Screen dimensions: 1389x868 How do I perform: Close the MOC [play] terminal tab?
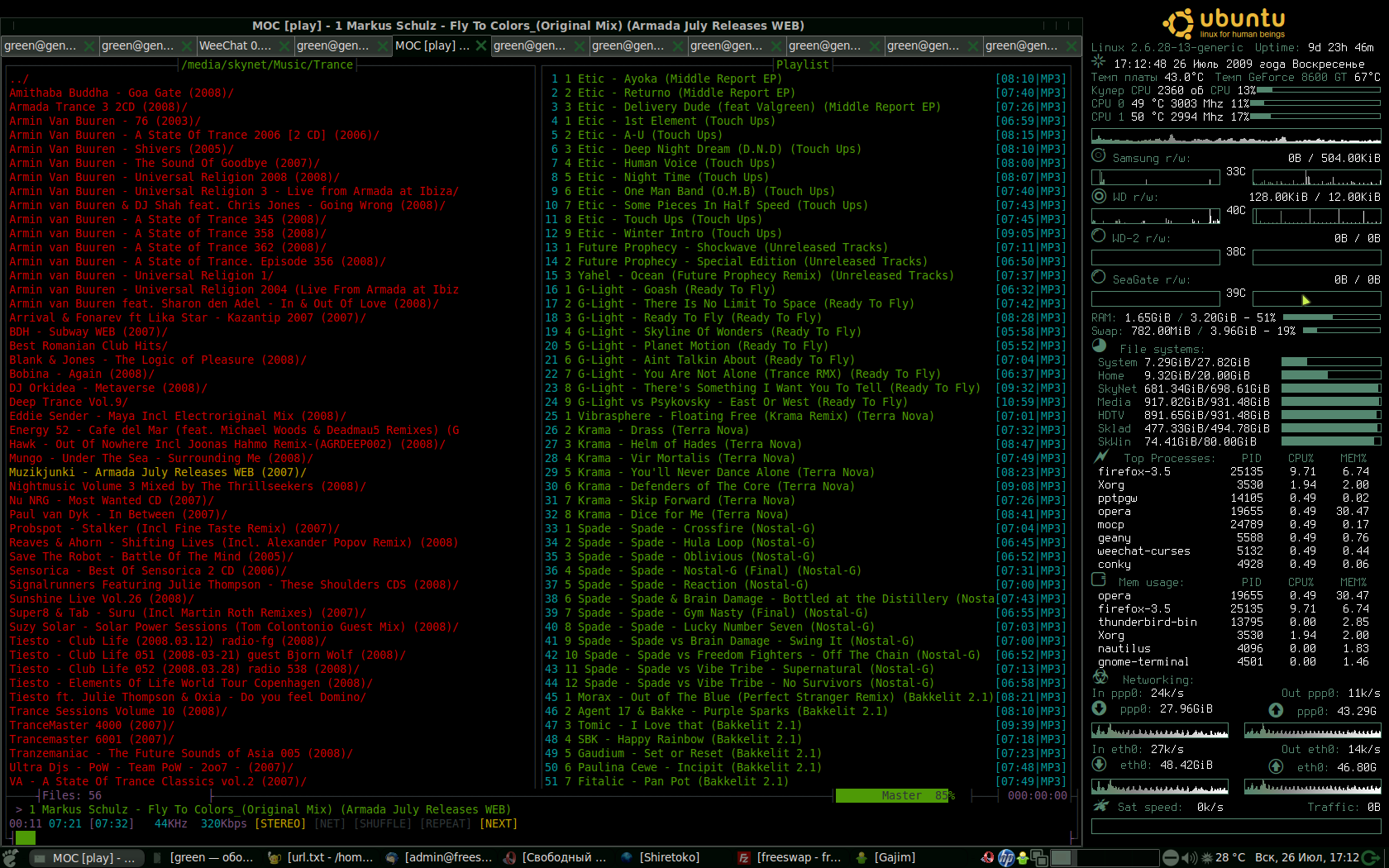point(482,46)
